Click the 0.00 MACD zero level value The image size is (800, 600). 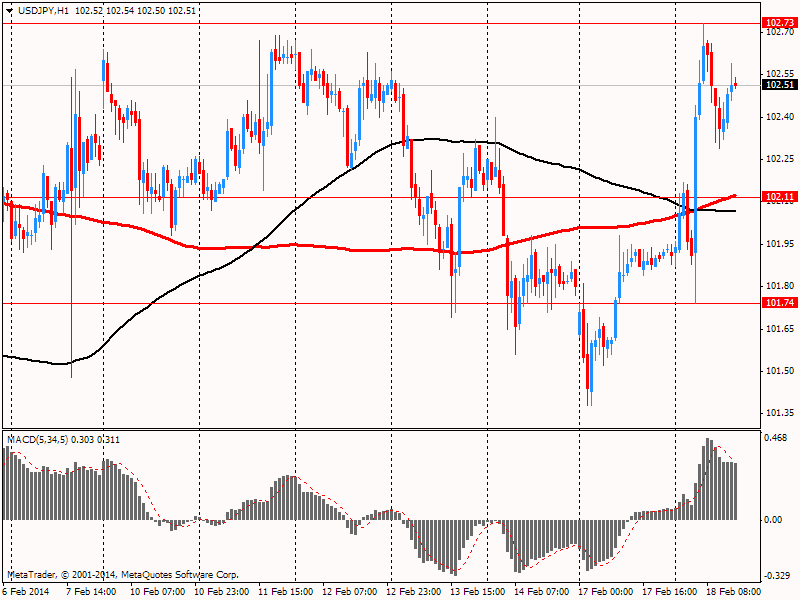[x=773, y=519]
